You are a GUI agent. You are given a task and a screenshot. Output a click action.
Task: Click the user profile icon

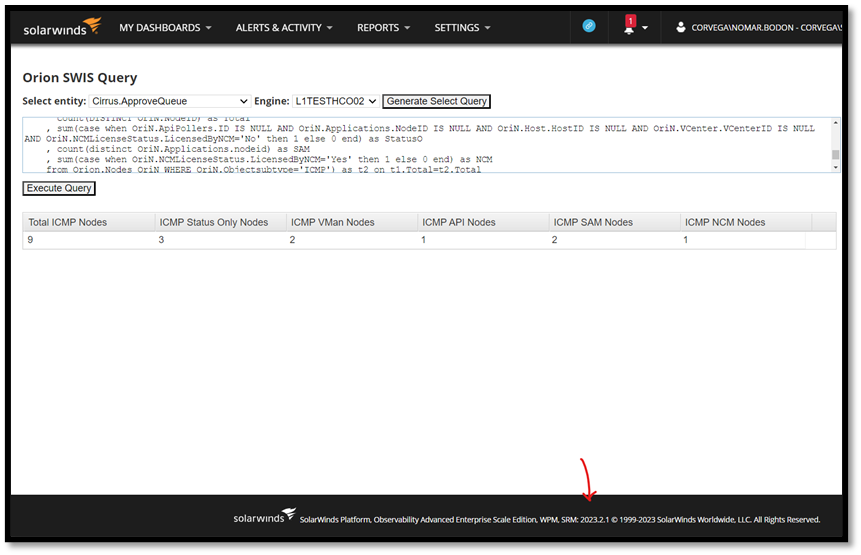tap(680, 27)
